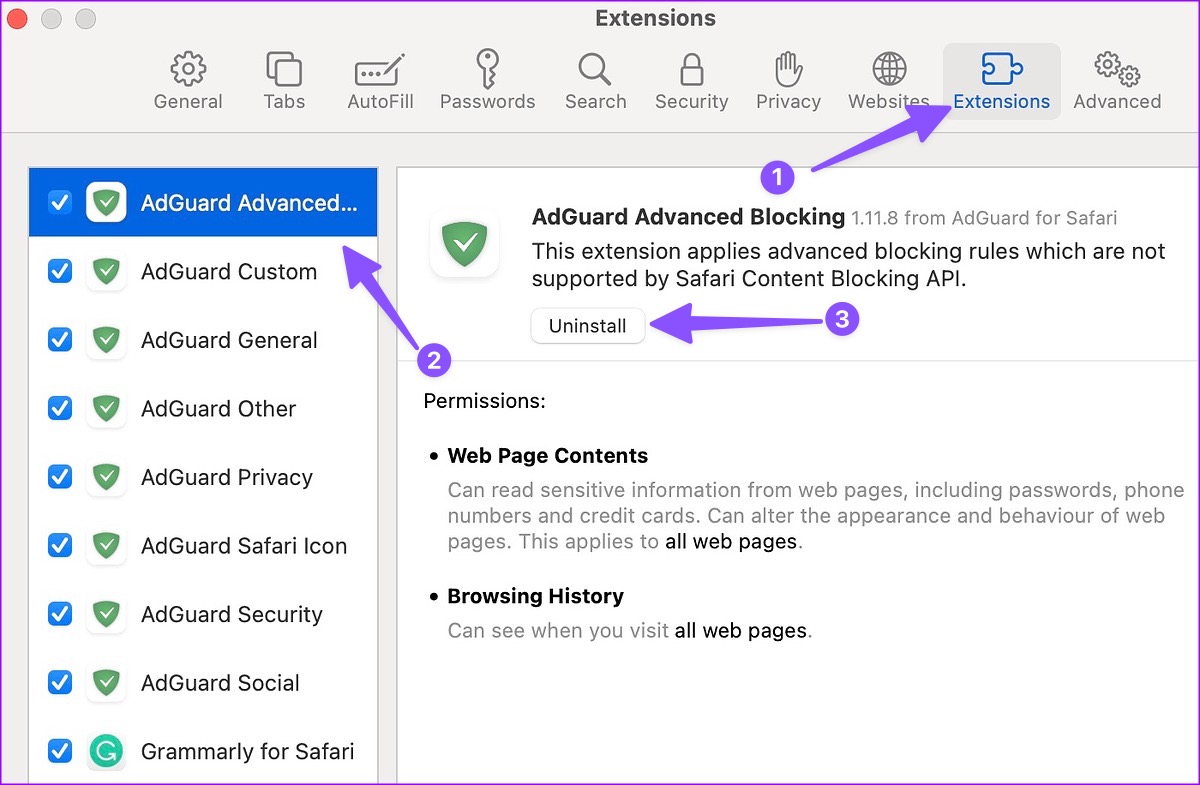Toggle the Grammarly for Safari checkbox
The image size is (1200, 785).
[60, 751]
